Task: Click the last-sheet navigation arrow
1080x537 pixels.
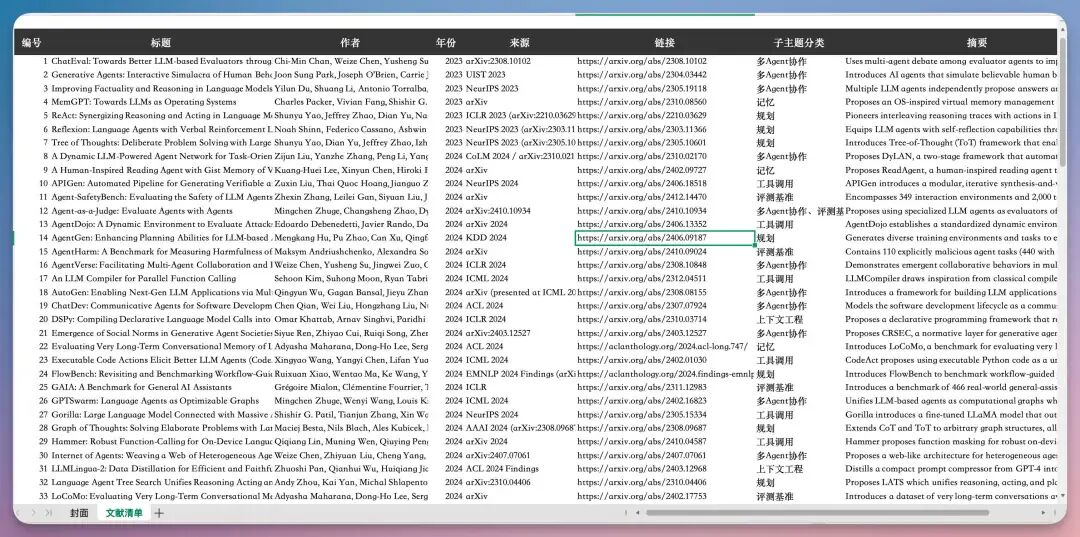Action: (x=48, y=513)
